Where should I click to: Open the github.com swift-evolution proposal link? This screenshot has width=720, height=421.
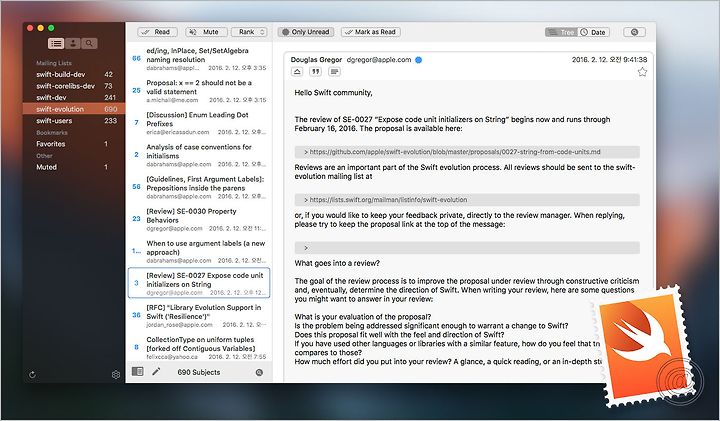pos(455,152)
